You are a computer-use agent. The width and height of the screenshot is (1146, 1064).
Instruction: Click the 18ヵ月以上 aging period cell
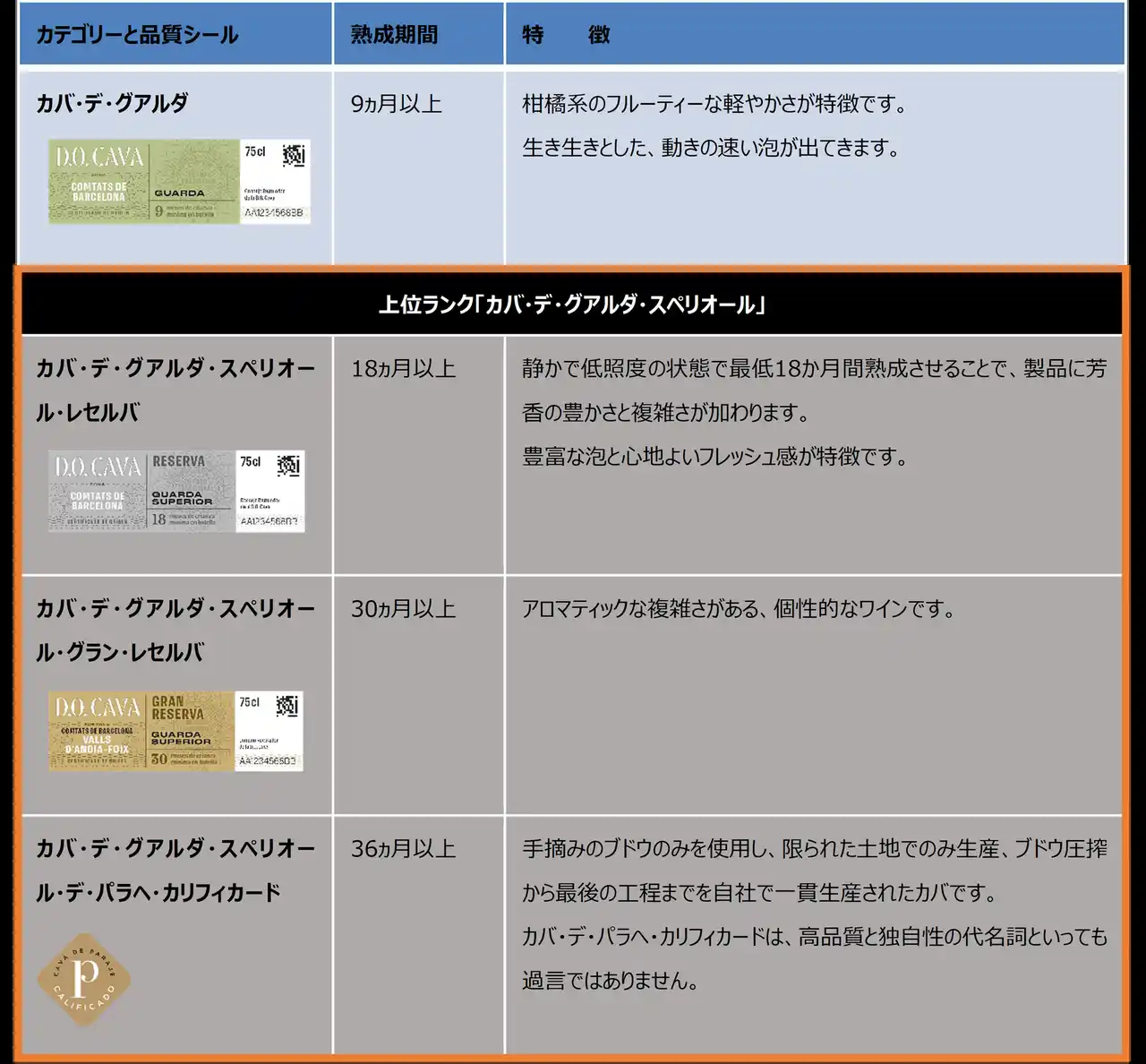pos(403,369)
